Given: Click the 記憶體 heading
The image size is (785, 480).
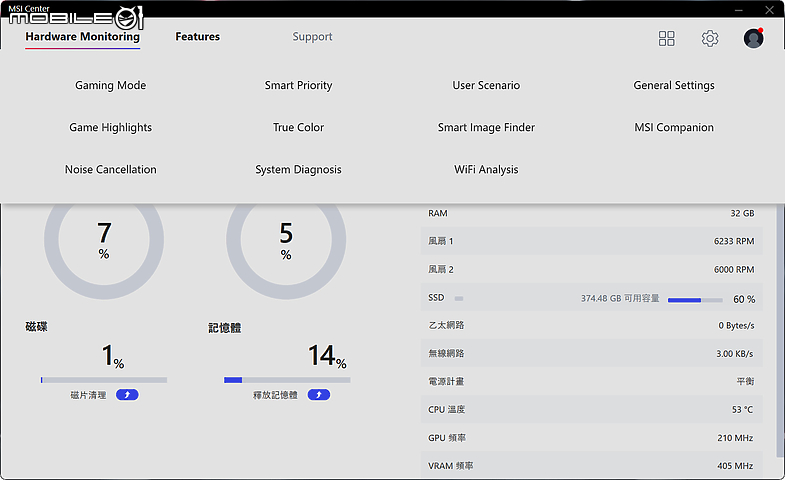Looking at the screenshot, I should [225, 328].
